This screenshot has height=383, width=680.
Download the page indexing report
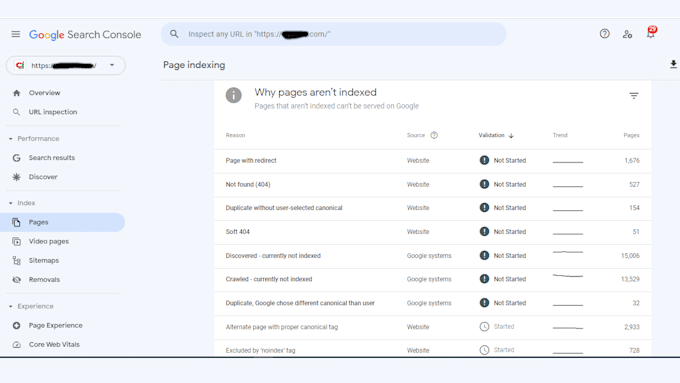coord(673,65)
